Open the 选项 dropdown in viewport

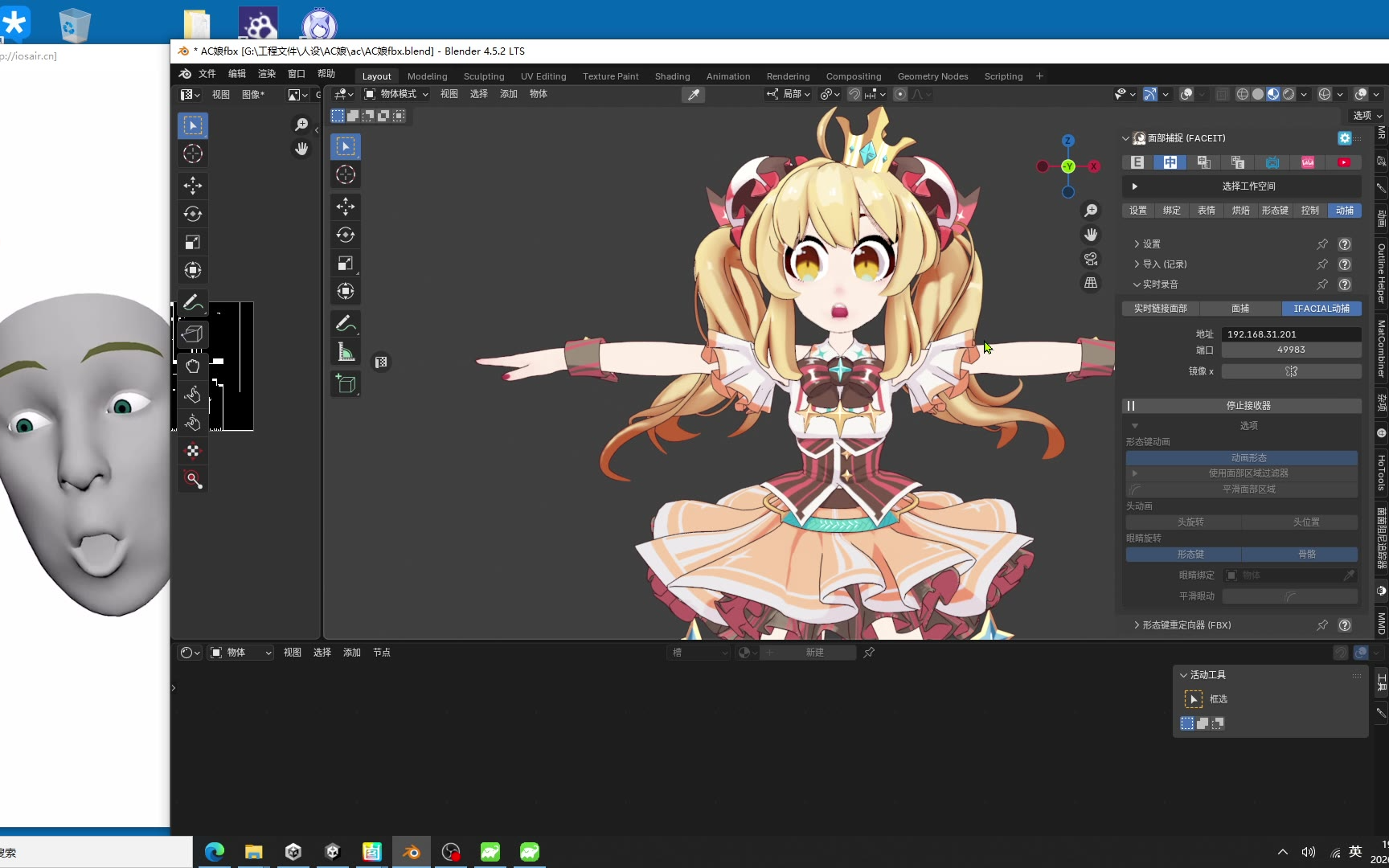(1367, 116)
